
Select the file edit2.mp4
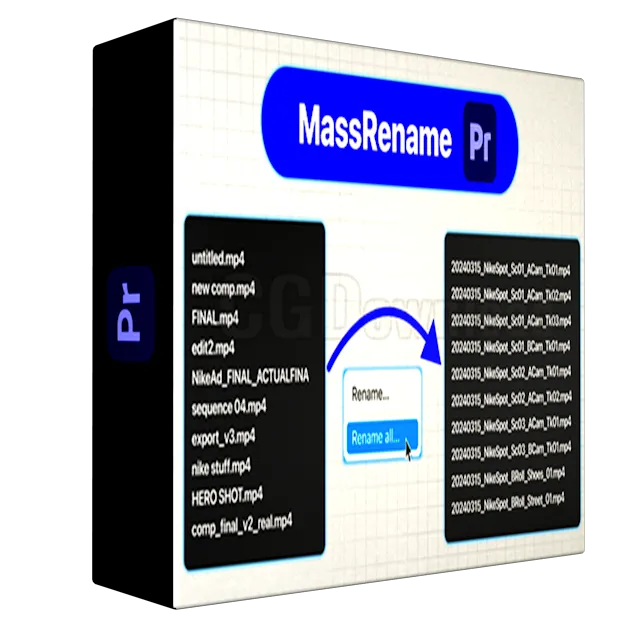[x=213, y=347]
